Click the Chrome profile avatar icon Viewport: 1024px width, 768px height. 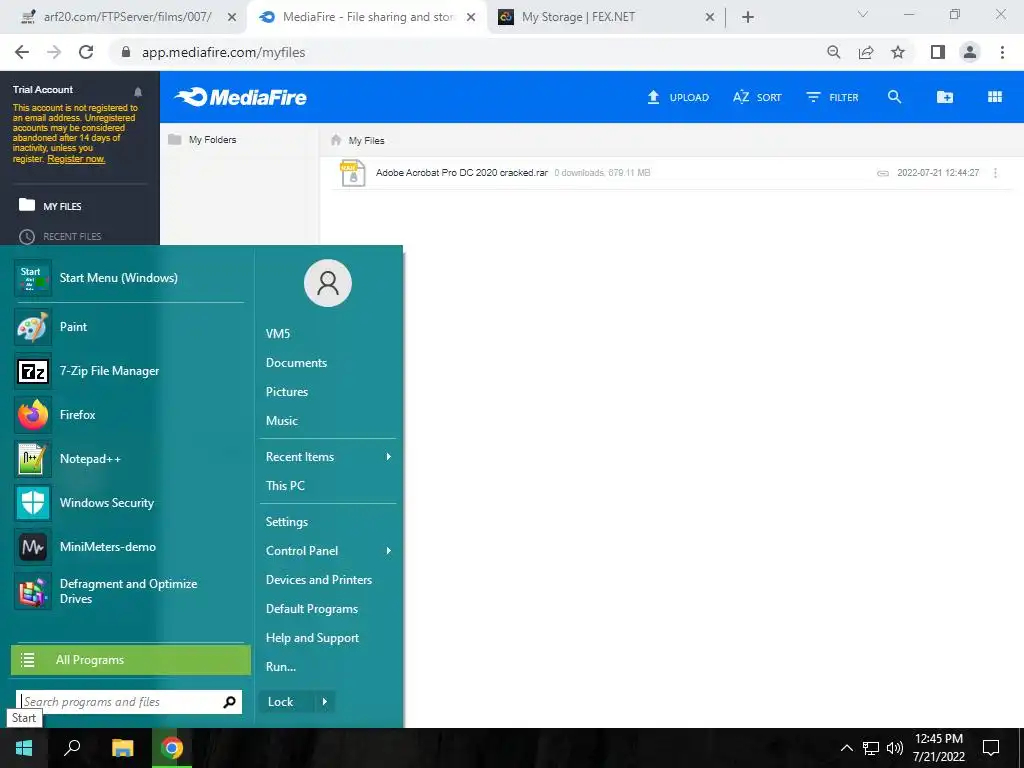(x=970, y=52)
